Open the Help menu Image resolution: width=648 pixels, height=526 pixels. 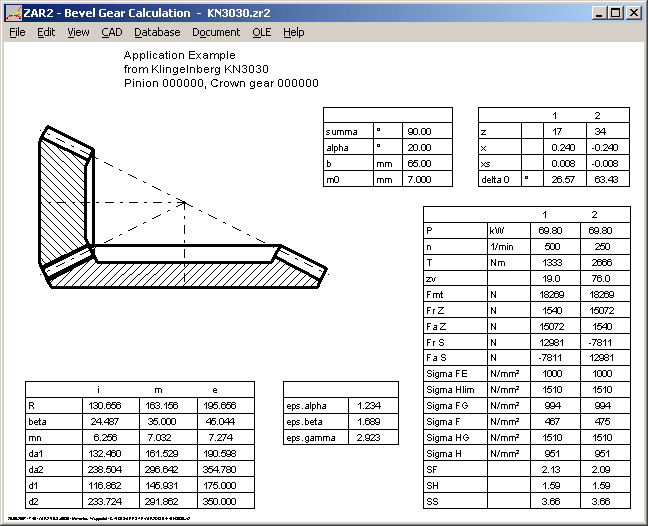coord(293,32)
